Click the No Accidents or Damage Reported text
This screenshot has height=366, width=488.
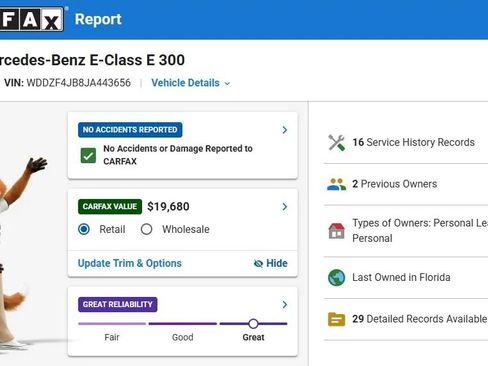pyautogui.click(x=178, y=155)
